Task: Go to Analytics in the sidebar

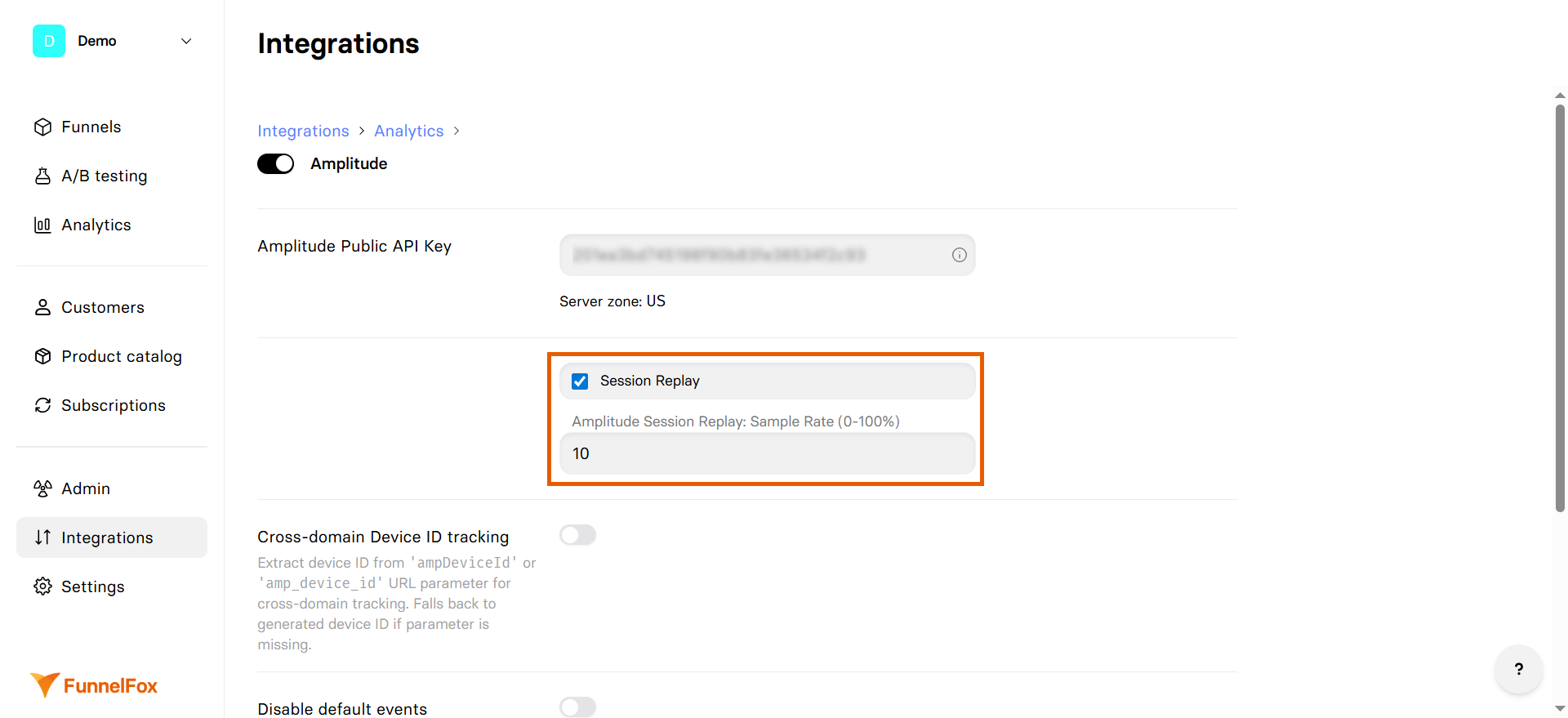Action: 112,225
